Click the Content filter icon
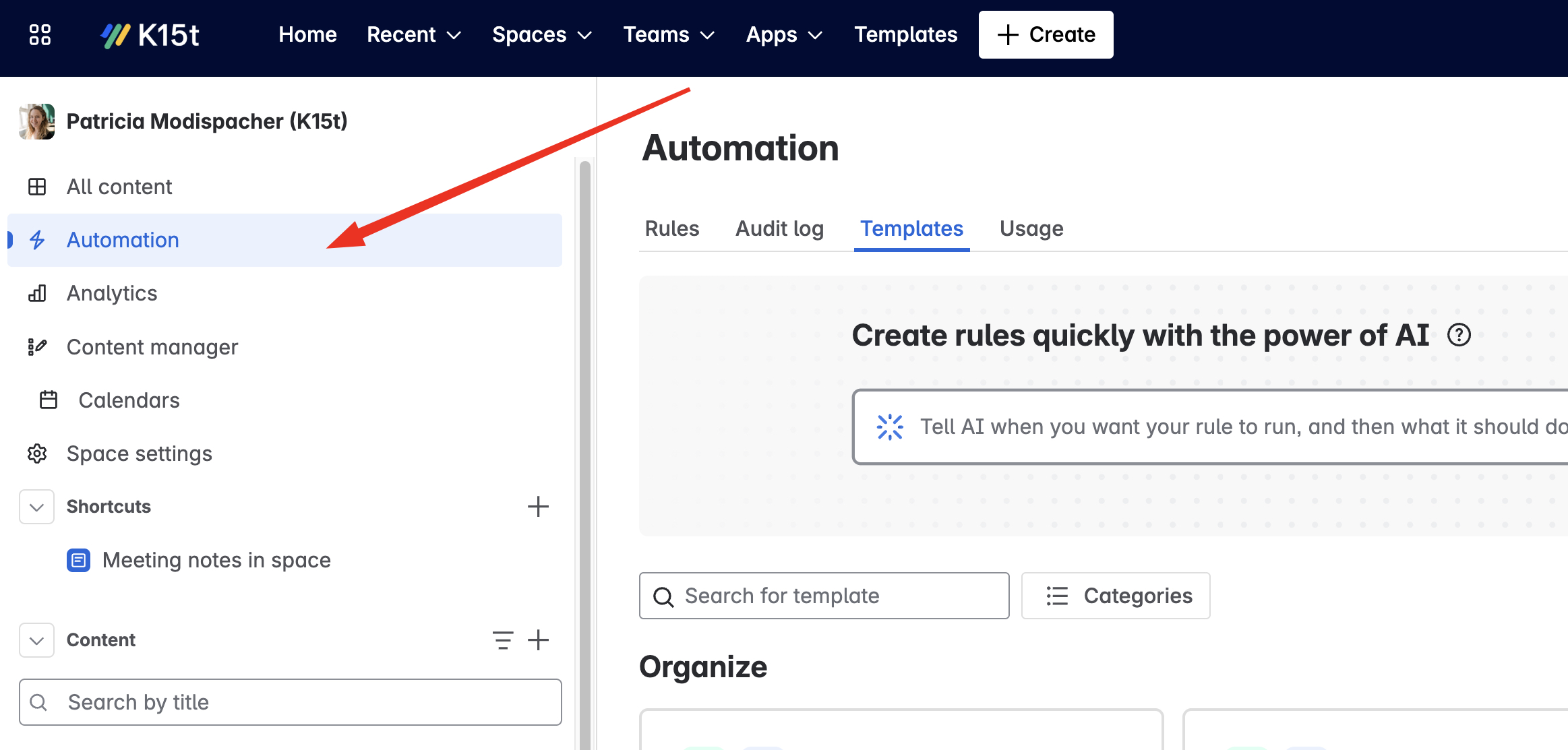The image size is (1568, 750). (503, 640)
